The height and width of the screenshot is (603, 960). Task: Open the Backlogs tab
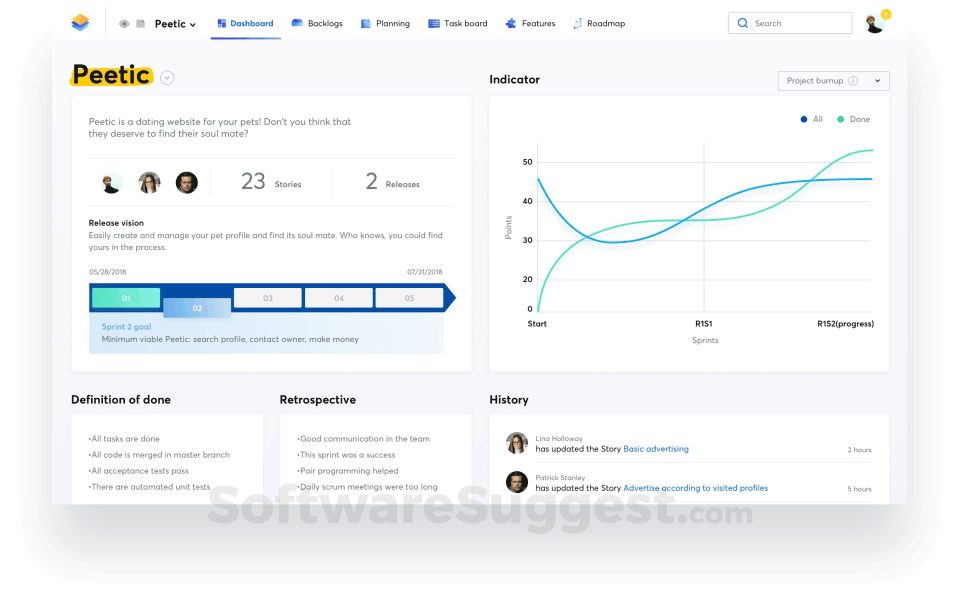pyautogui.click(x=317, y=23)
